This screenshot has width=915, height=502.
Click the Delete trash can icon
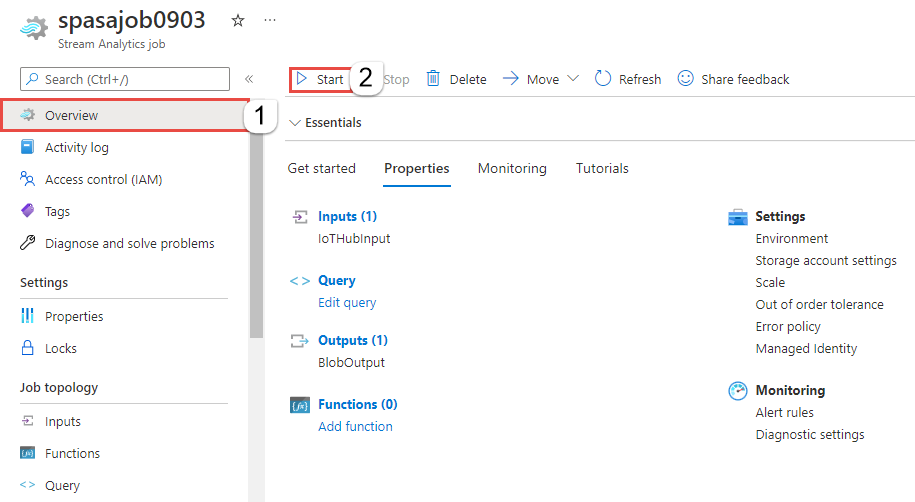point(433,78)
